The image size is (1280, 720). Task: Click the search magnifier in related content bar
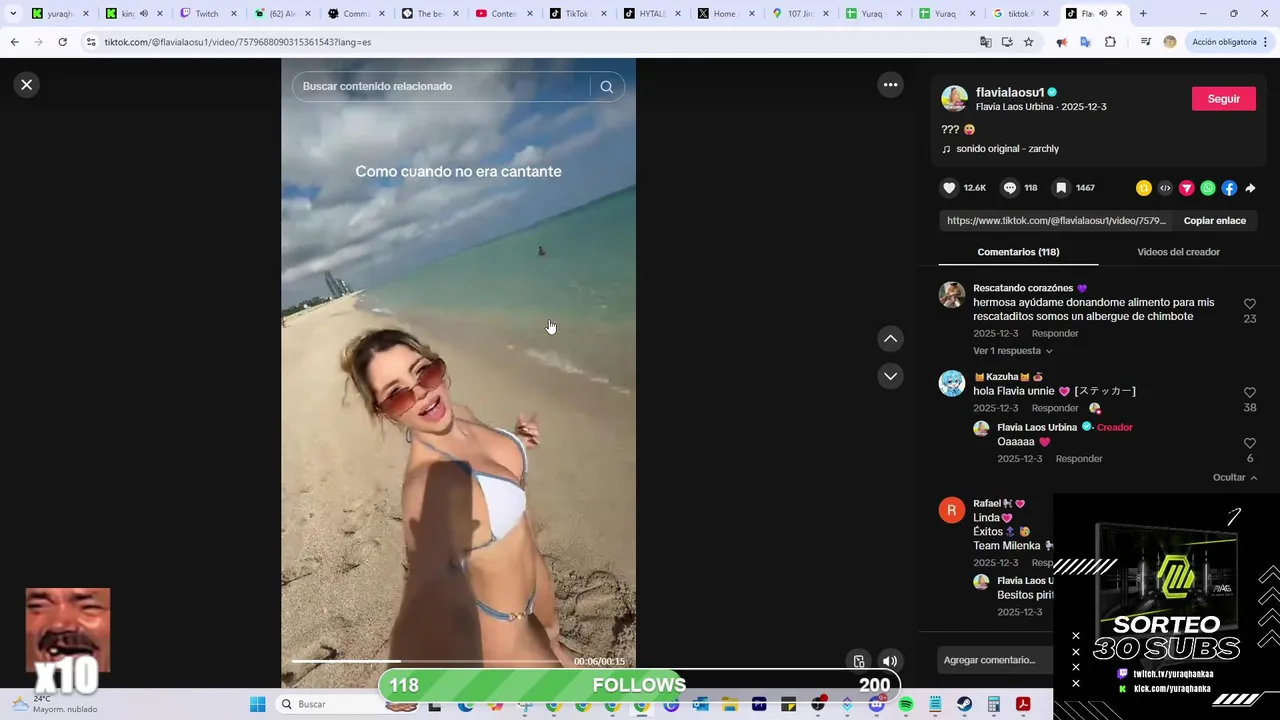(x=606, y=87)
